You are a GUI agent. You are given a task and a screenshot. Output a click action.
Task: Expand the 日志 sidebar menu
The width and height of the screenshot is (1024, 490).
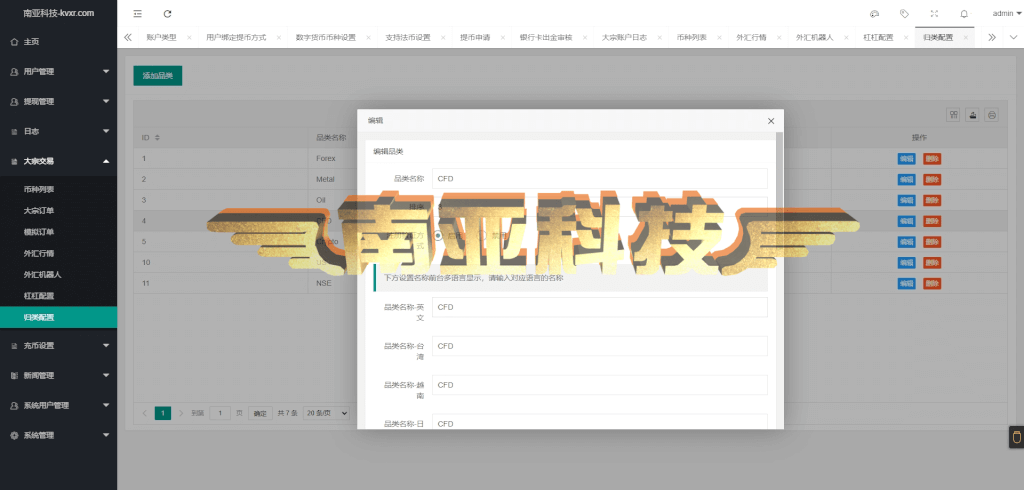click(x=58, y=131)
